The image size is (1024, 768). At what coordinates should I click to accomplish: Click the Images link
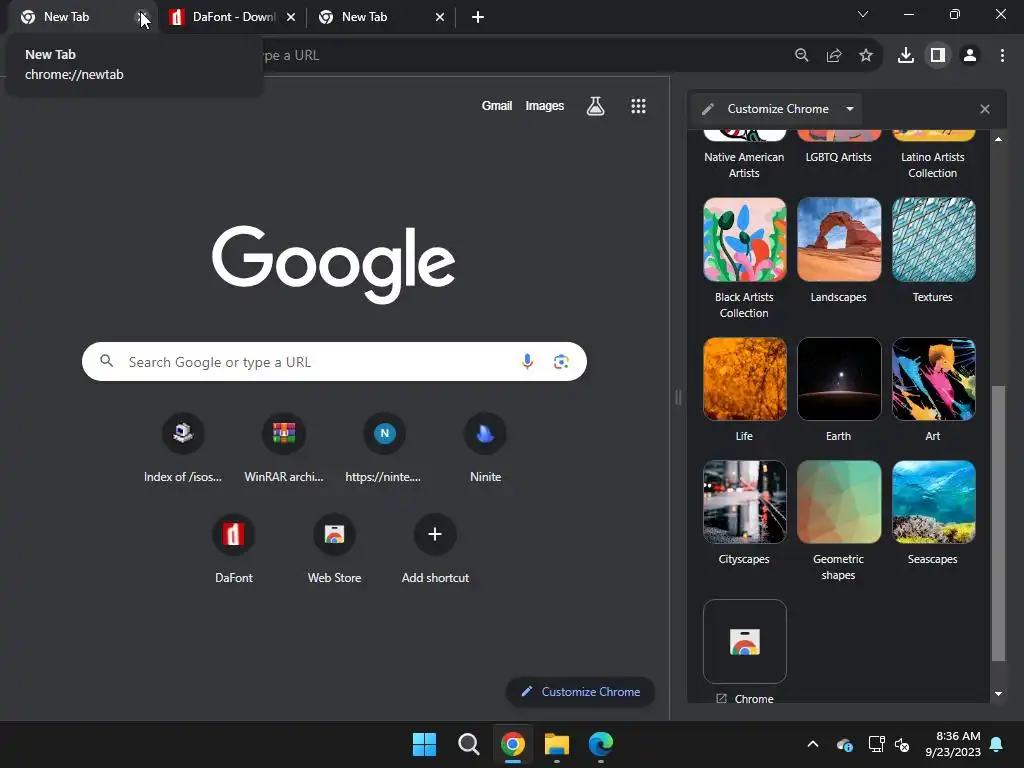545,106
